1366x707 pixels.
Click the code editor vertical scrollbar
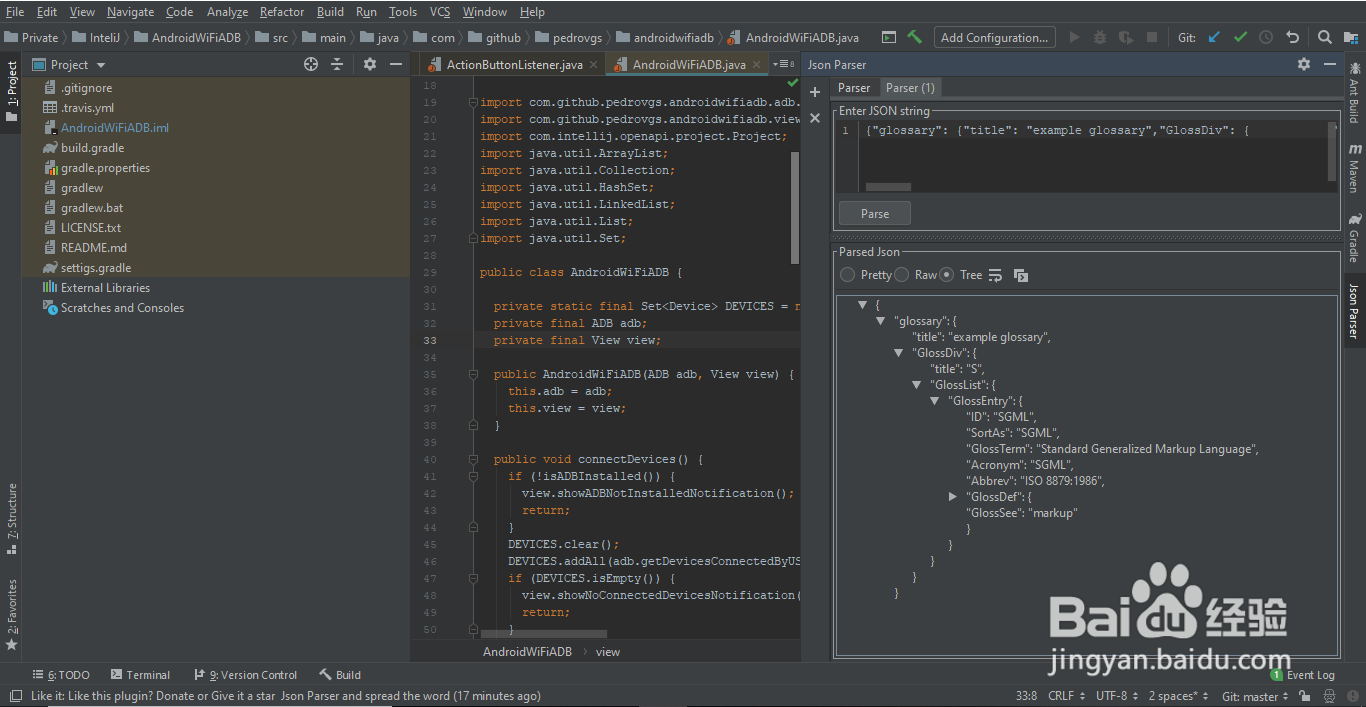pyautogui.click(x=795, y=208)
